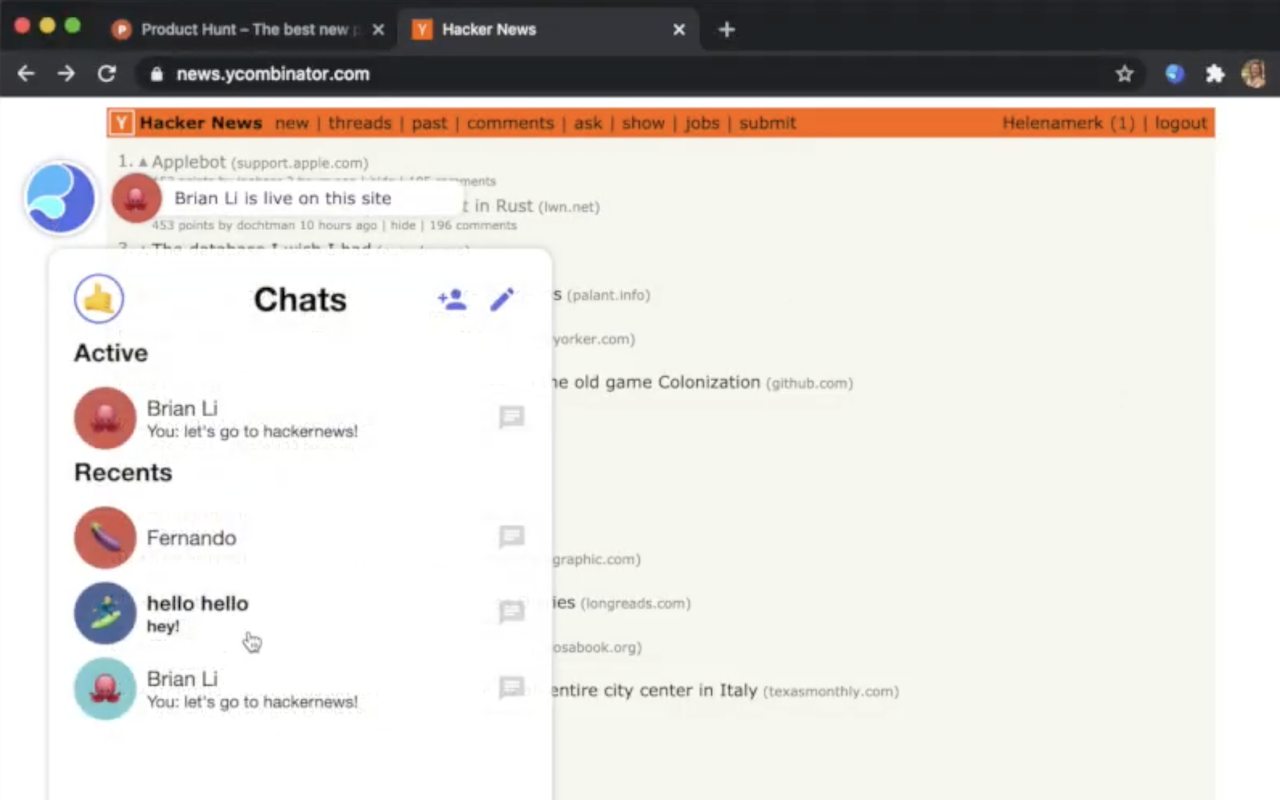Open the lwn.net site link

pos(569,207)
